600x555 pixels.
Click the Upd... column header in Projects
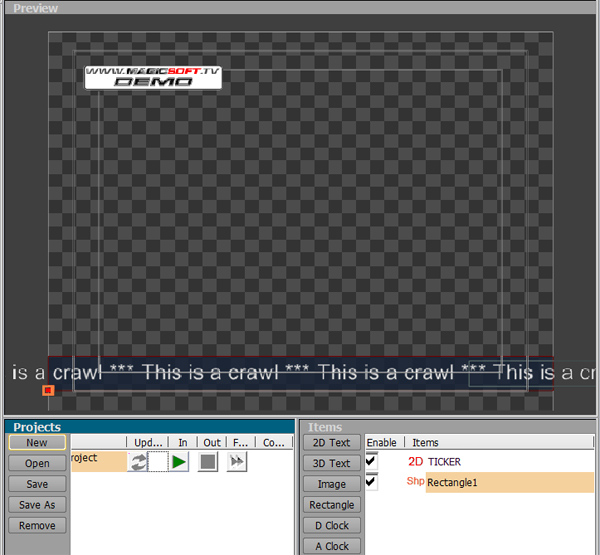(148, 442)
